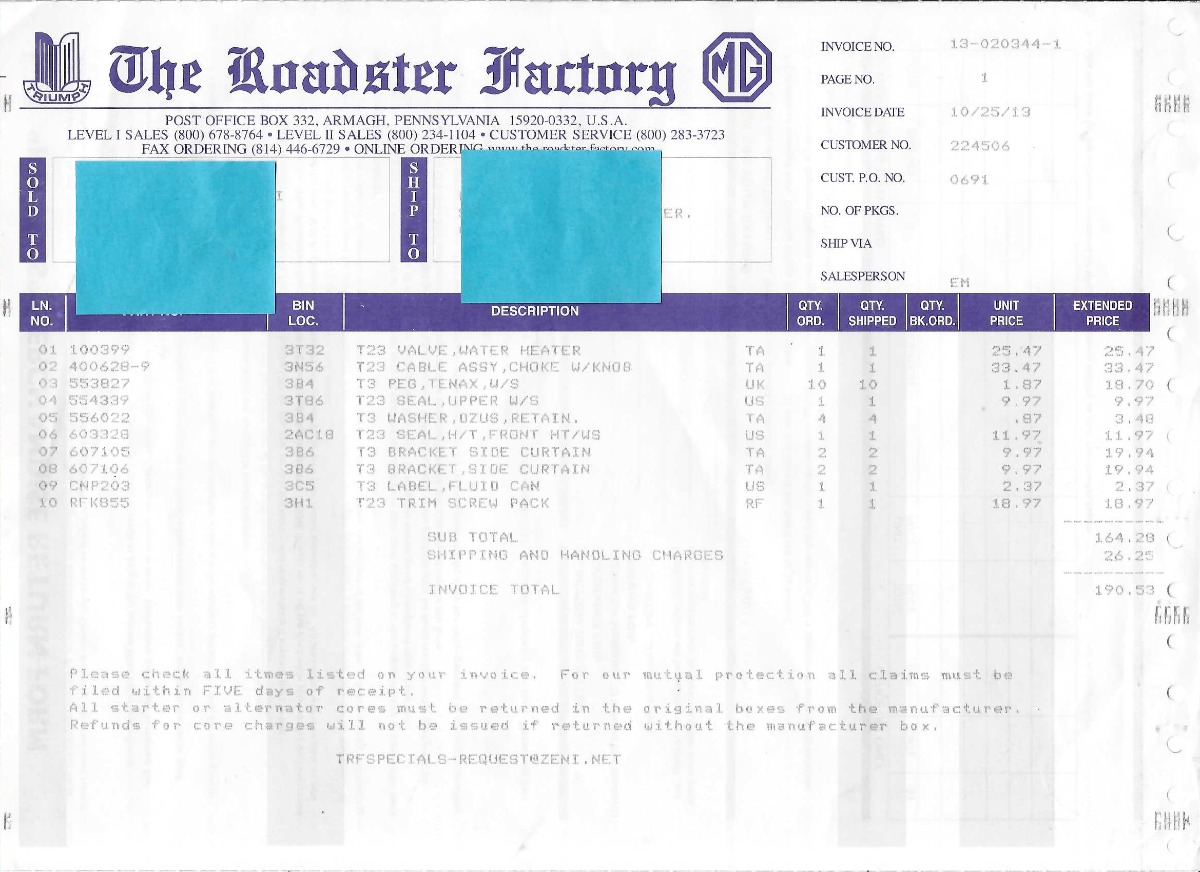Select part number 100399
The width and height of the screenshot is (1200, 872).
coord(99,350)
